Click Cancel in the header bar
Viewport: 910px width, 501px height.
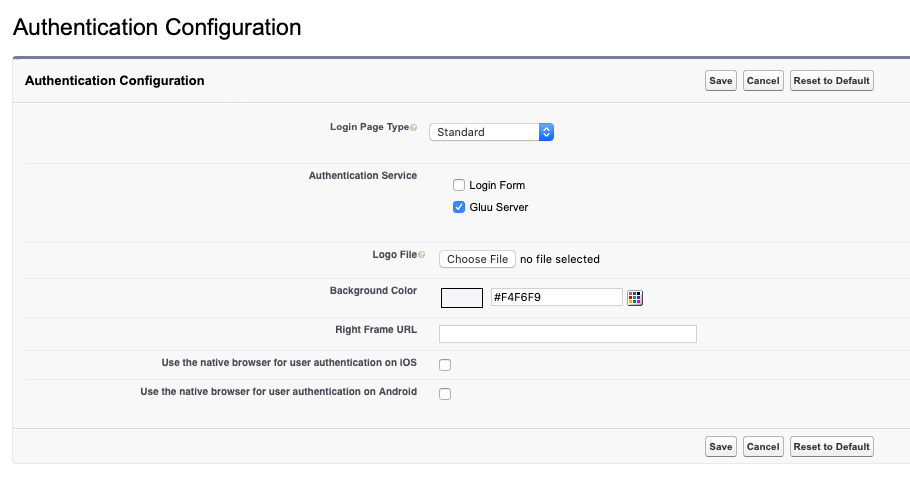tap(763, 81)
